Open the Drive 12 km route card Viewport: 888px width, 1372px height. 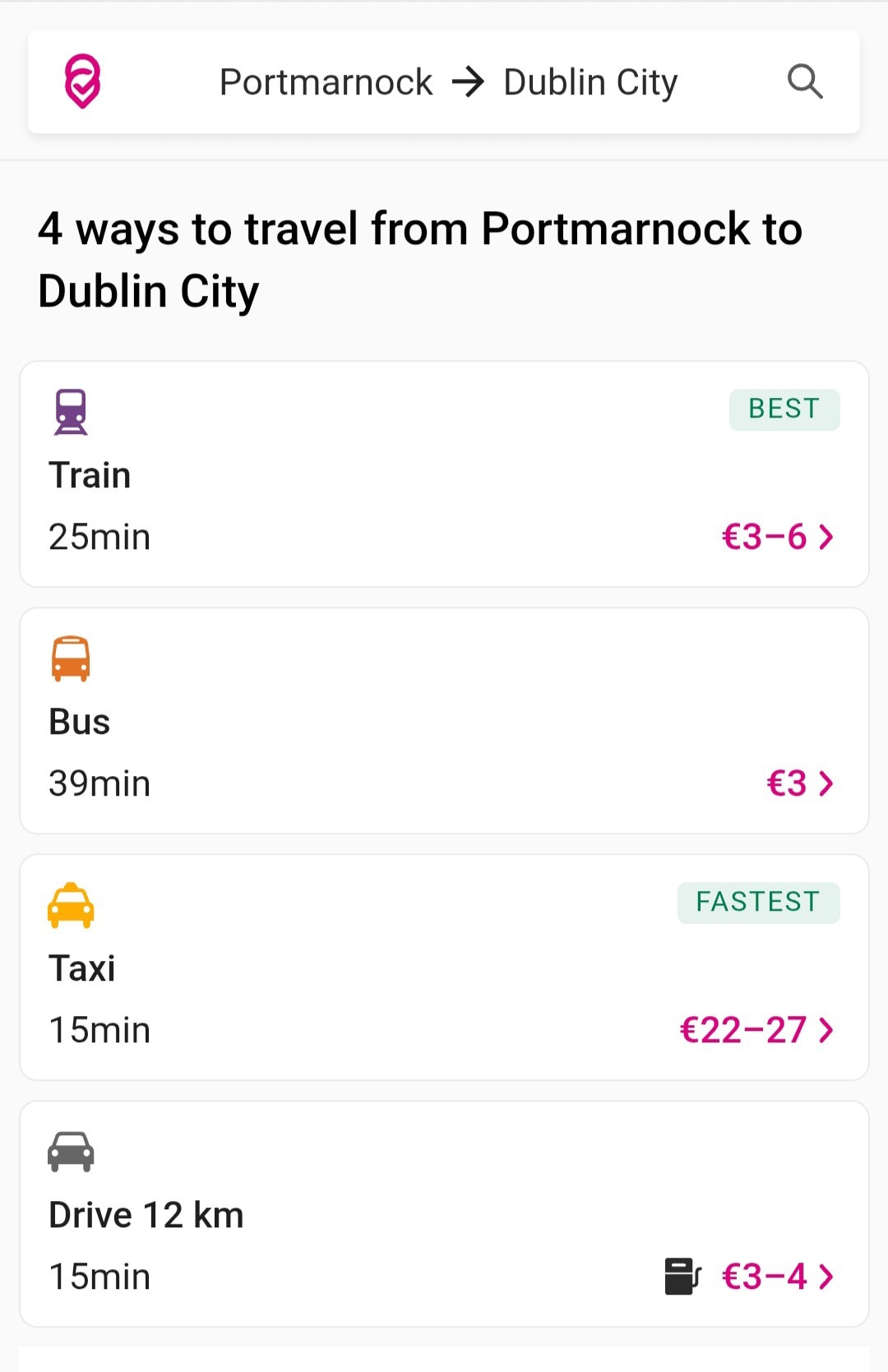444,1214
